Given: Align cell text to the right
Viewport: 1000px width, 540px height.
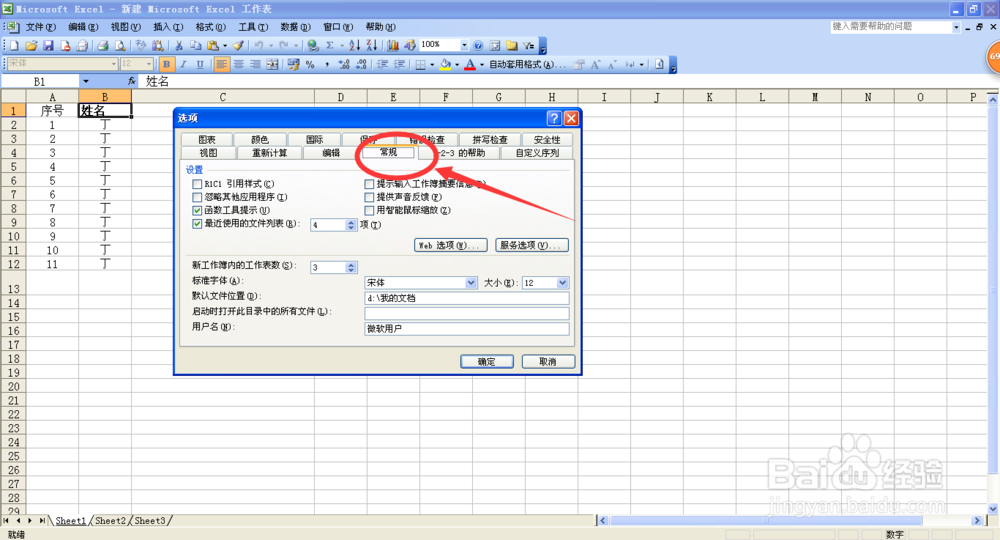Looking at the screenshot, I should click(x=255, y=64).
